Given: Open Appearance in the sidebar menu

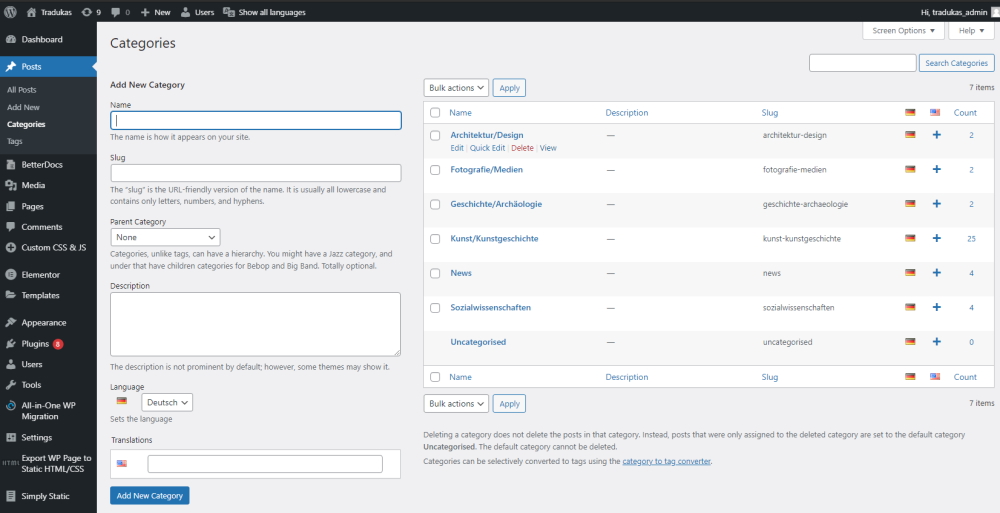Looking at the screenshot, I should click(48, 322).
